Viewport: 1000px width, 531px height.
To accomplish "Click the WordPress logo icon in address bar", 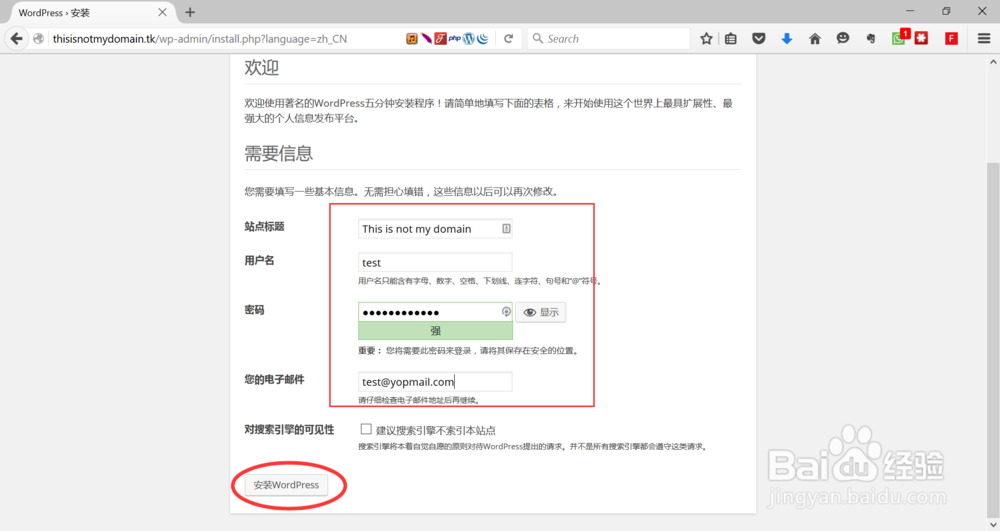I will pyautogui.click(x=469, y=39).
